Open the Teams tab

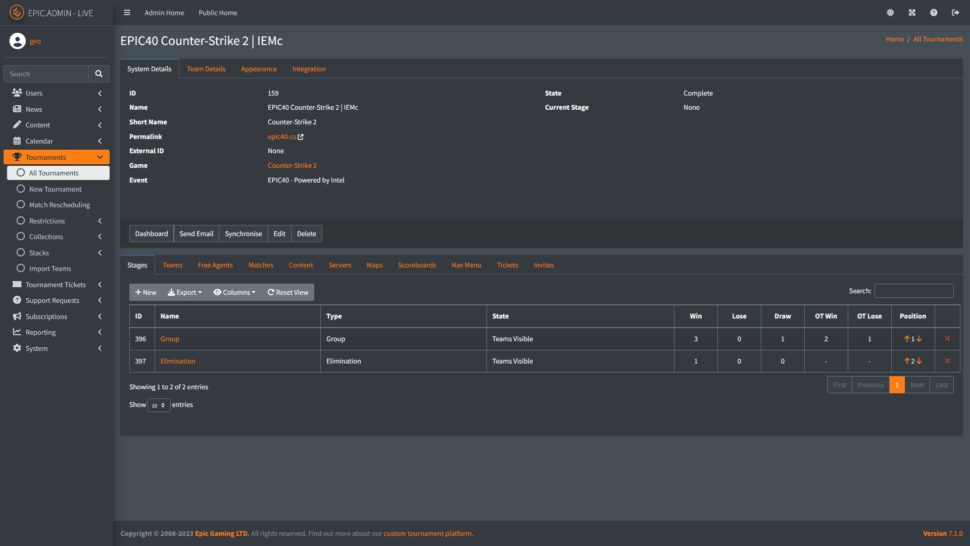tap(173, 265)
